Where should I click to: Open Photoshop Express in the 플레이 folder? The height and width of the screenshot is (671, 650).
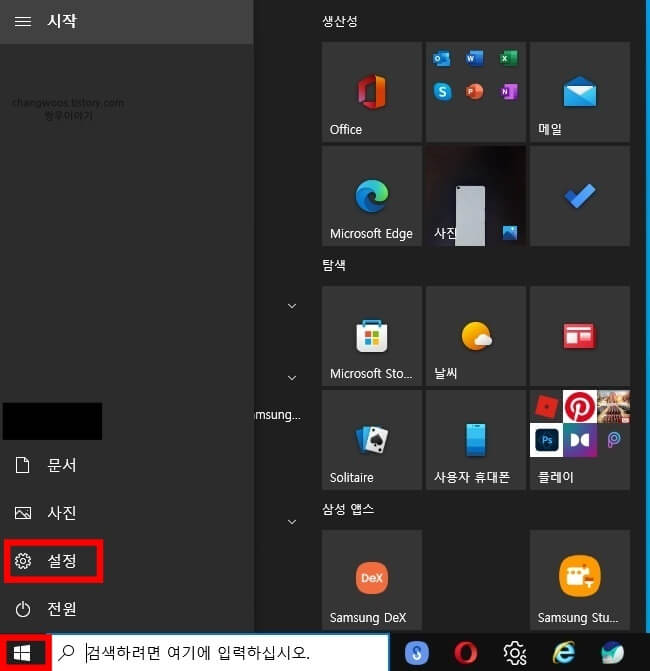click(x=546, y=440)
